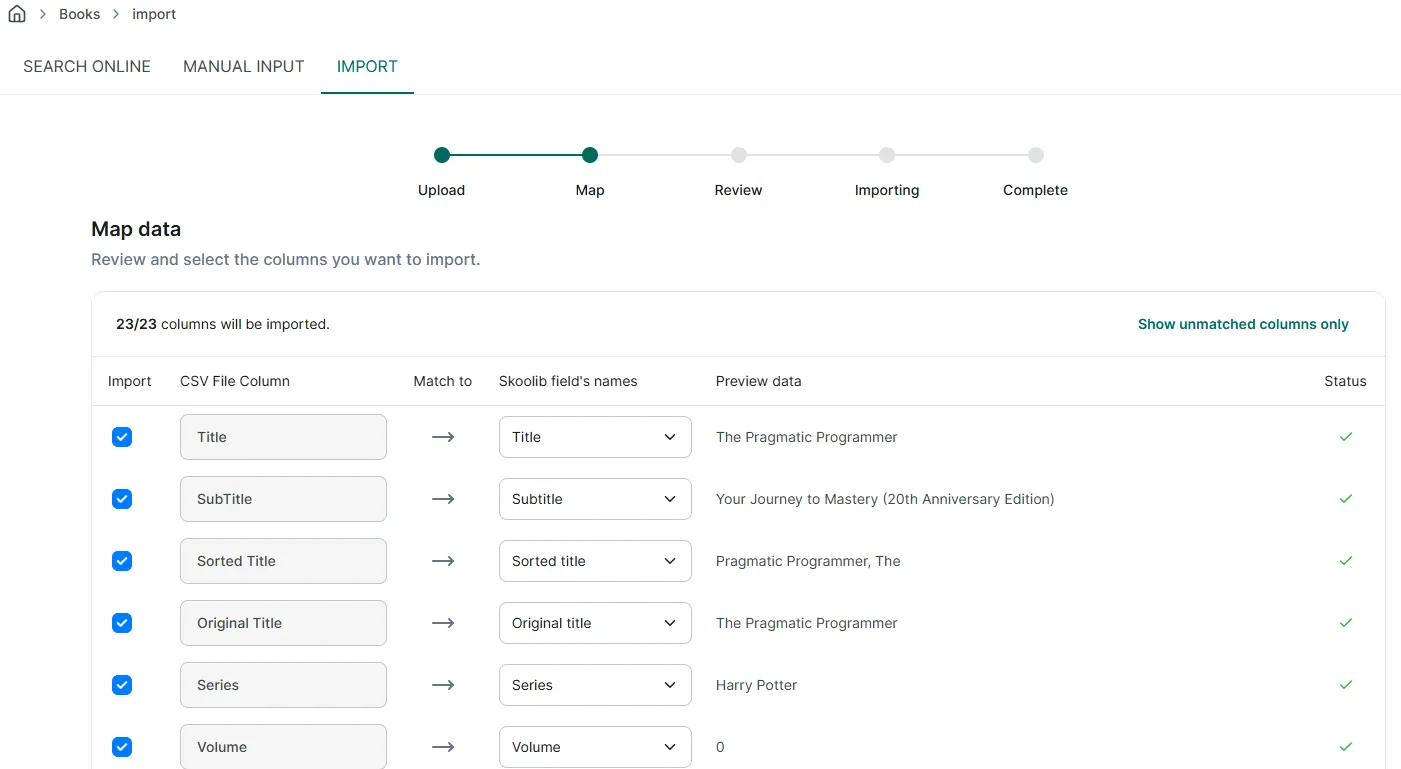The height and width of the screenshot is (769, 1401).
Task: Disable import for the Series column
Action: click(122, 685)
